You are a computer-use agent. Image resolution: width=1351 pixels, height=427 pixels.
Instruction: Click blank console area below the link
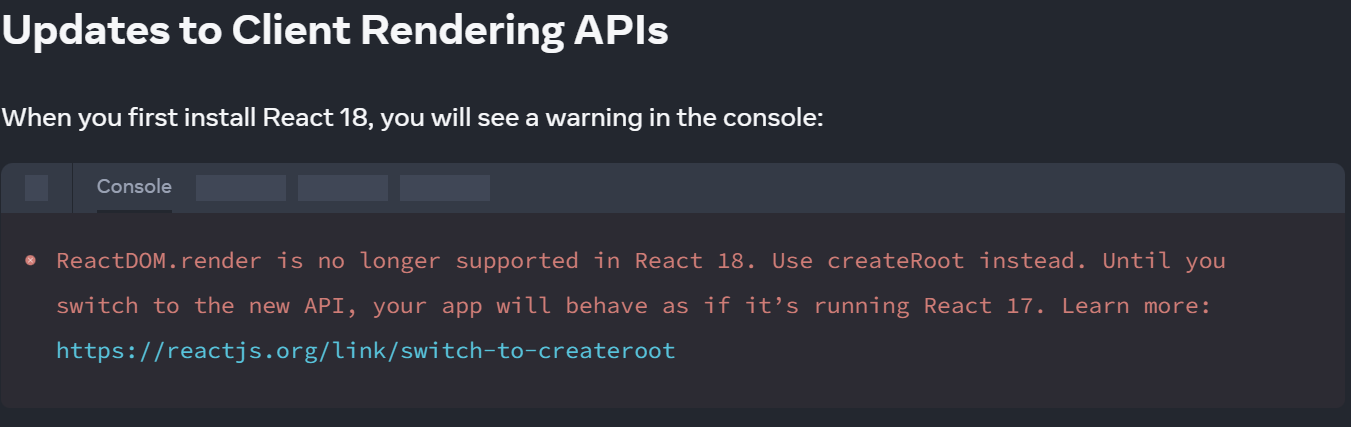click(x=672, y=386)
